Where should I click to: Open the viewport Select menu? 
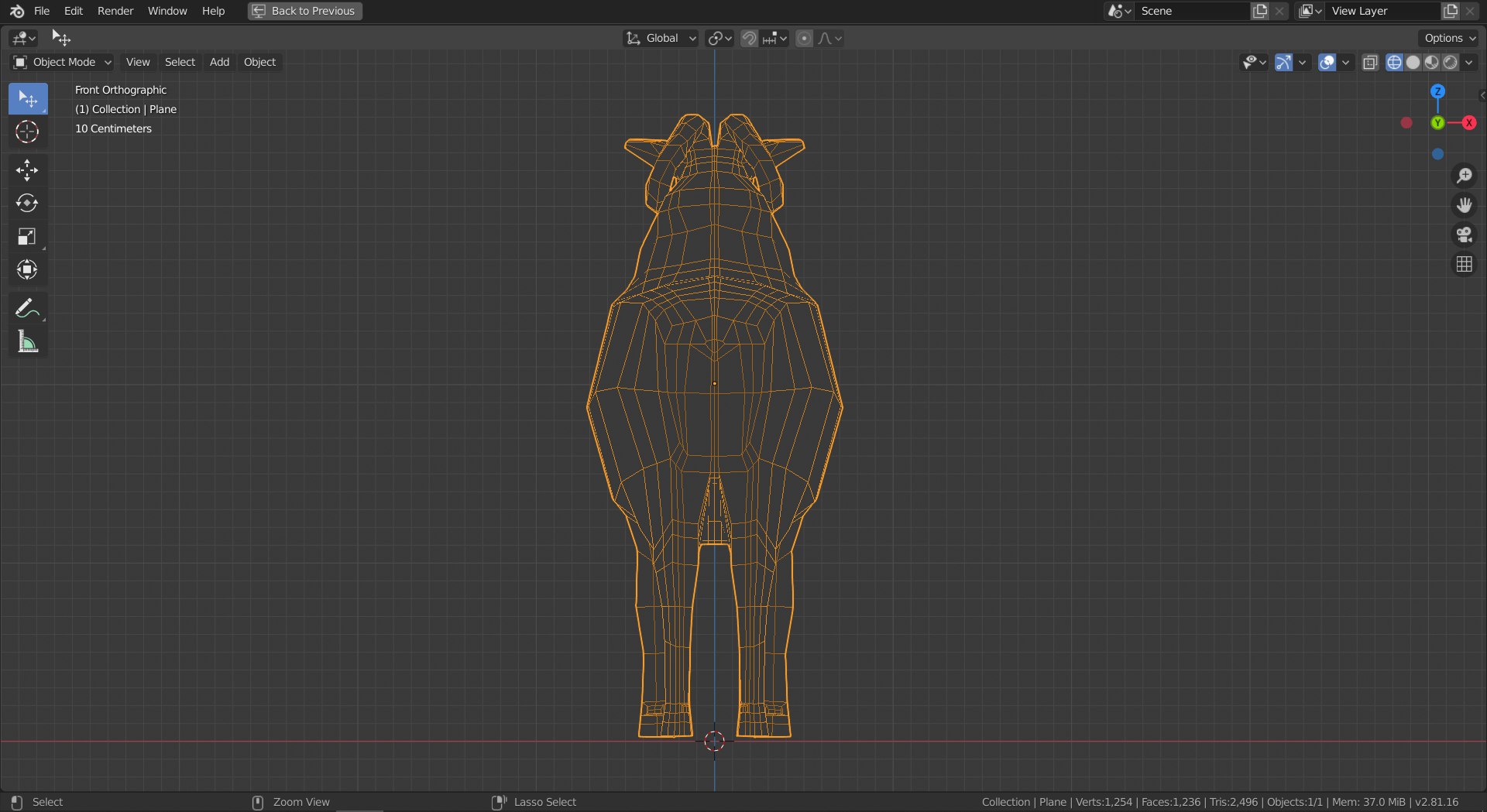pos(180,62)
